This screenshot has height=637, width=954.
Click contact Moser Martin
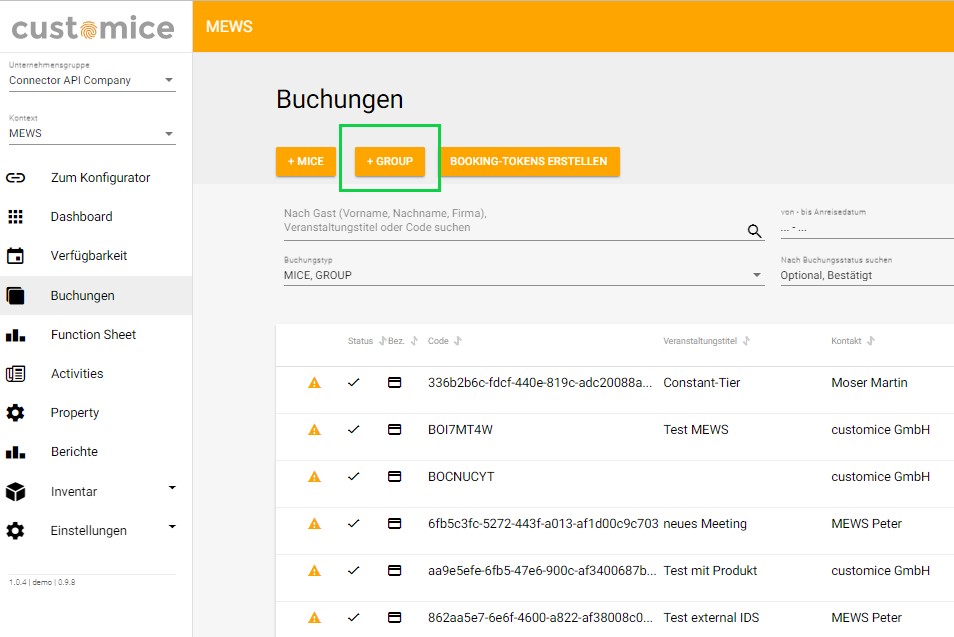[x=869, y=383]
